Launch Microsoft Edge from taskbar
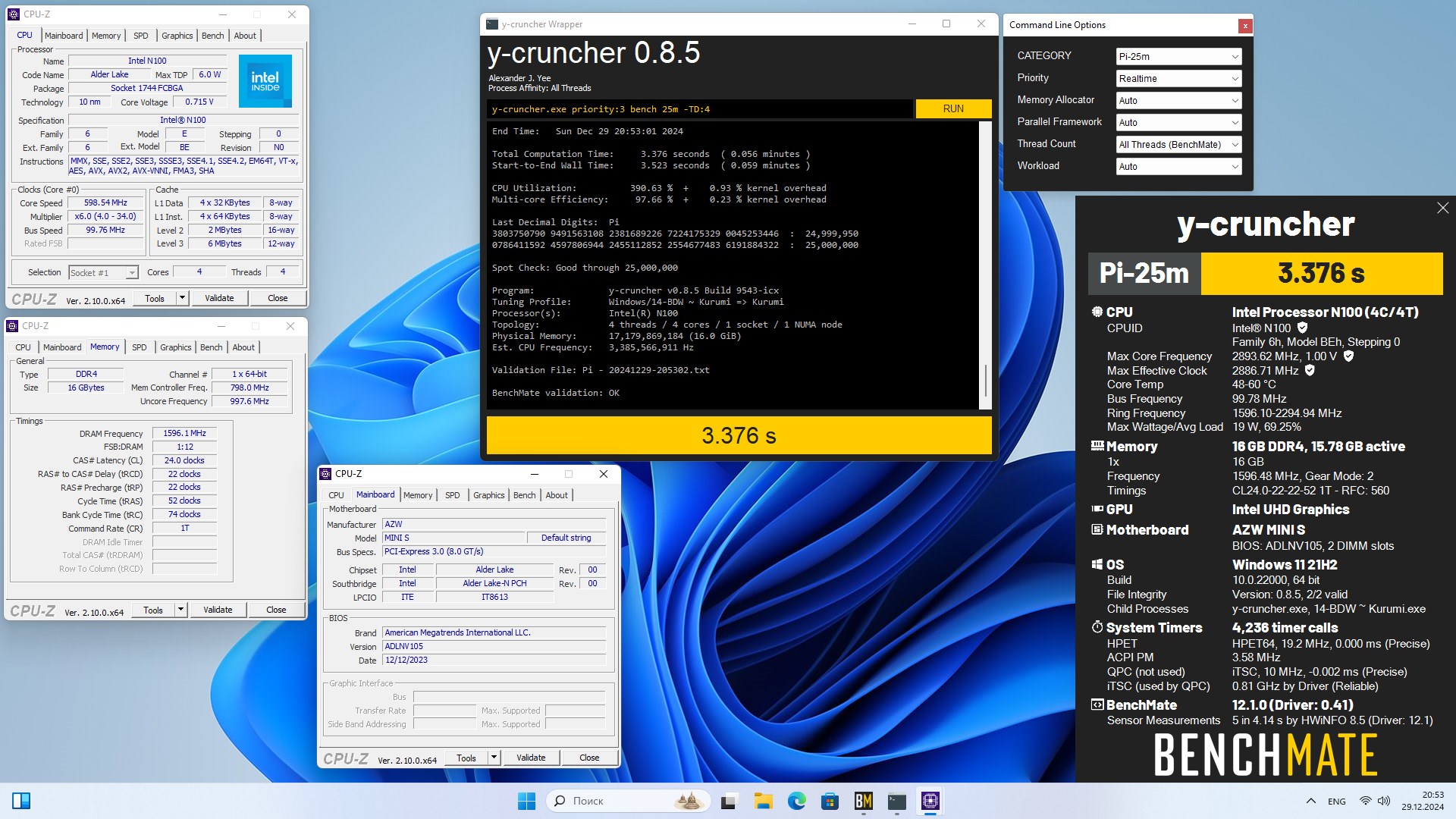The image size is (1456, 819). (x=796, y=801)
